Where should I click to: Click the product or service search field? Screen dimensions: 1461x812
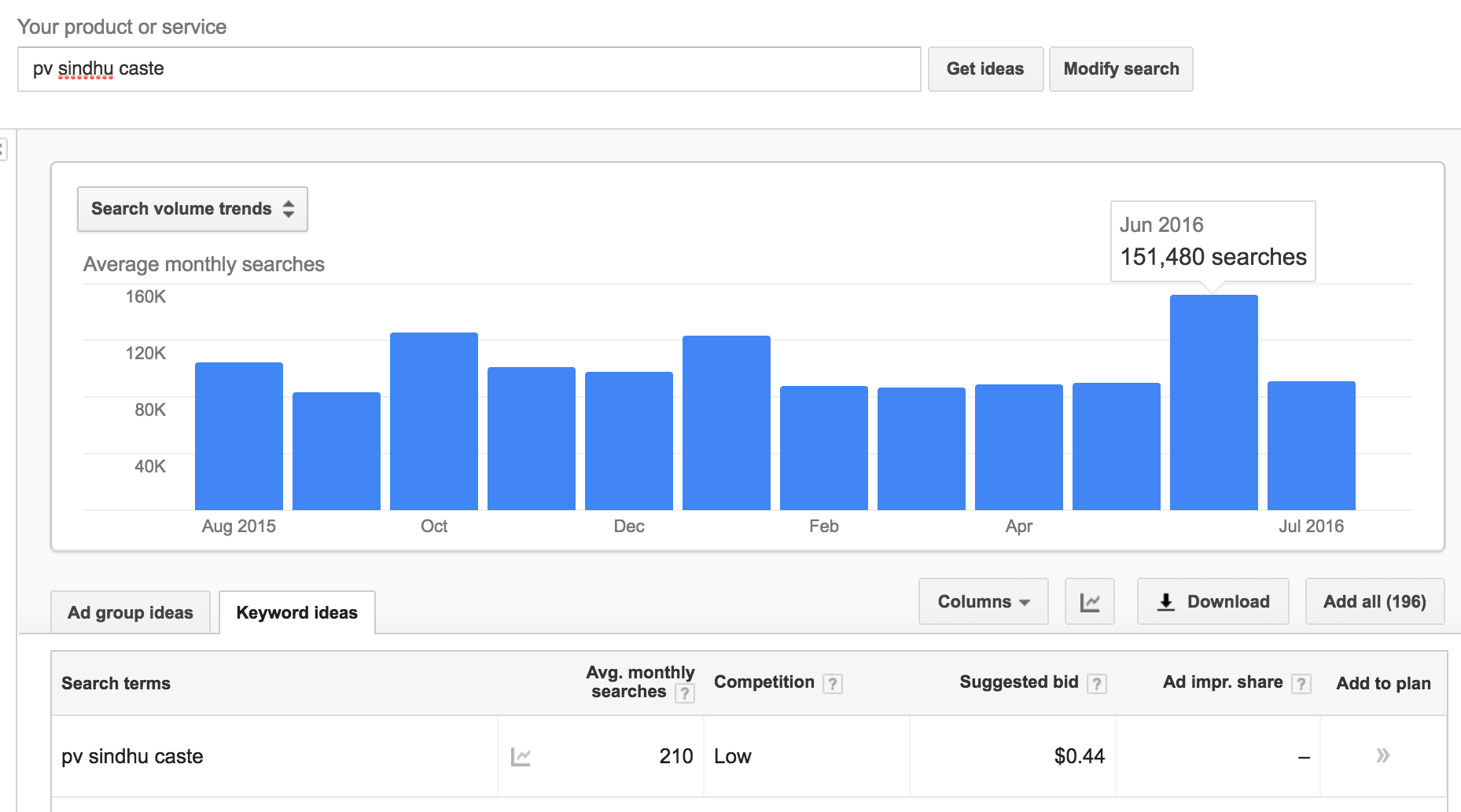click(x=469, y=69)
